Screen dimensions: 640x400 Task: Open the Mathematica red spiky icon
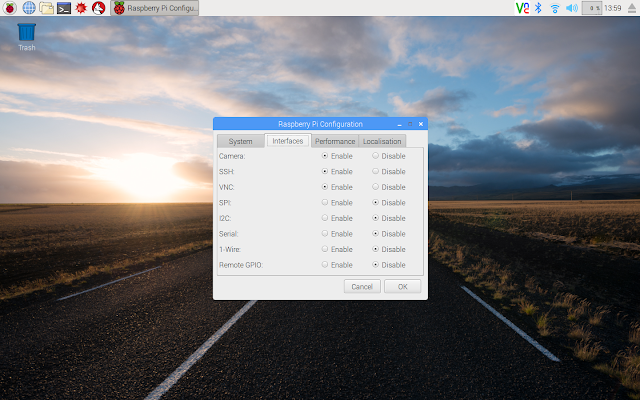(x=81, y=8)
